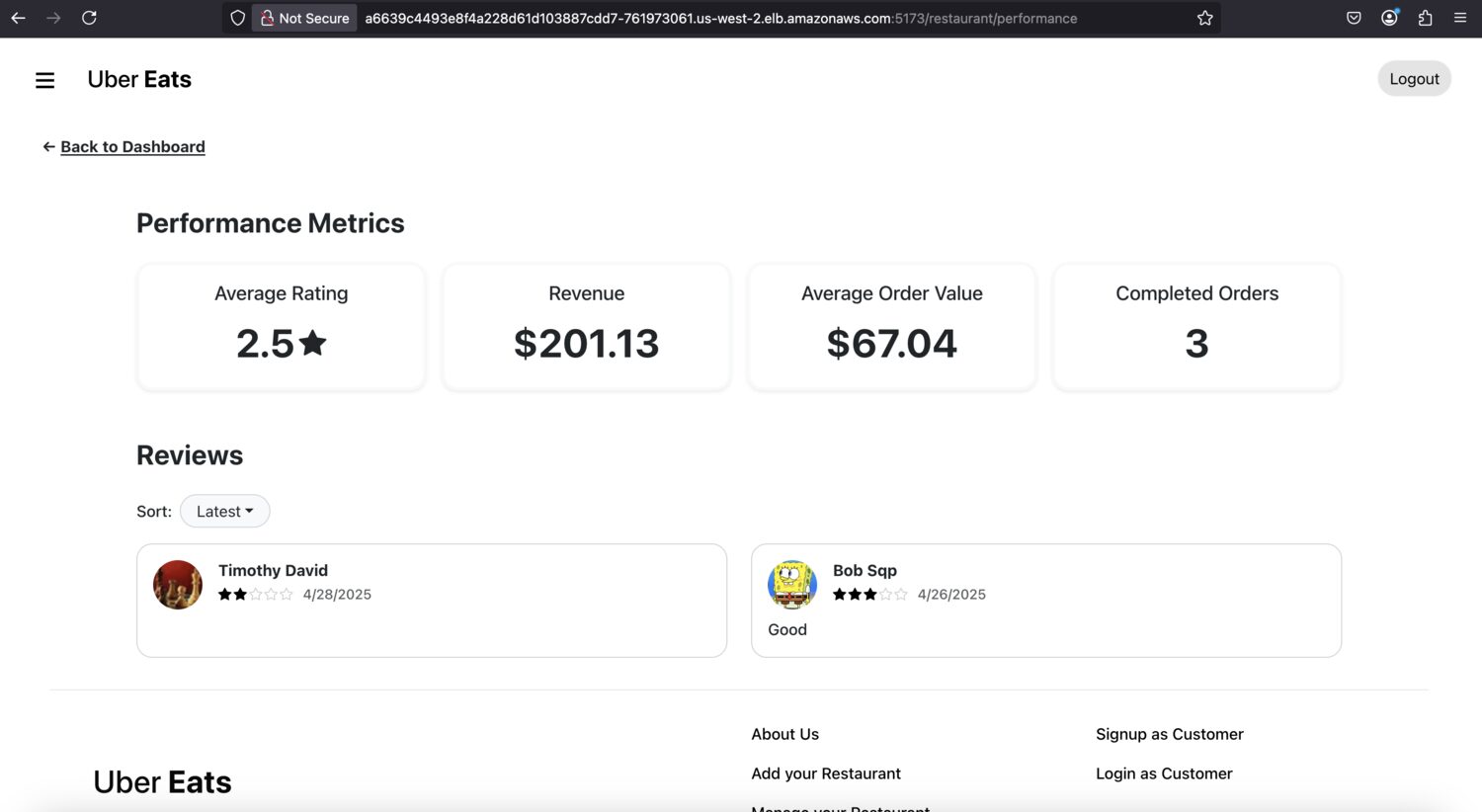Screen dimensions: 1482x812
Task: Open Add your Restaurant link
Action: click(826, 773)
